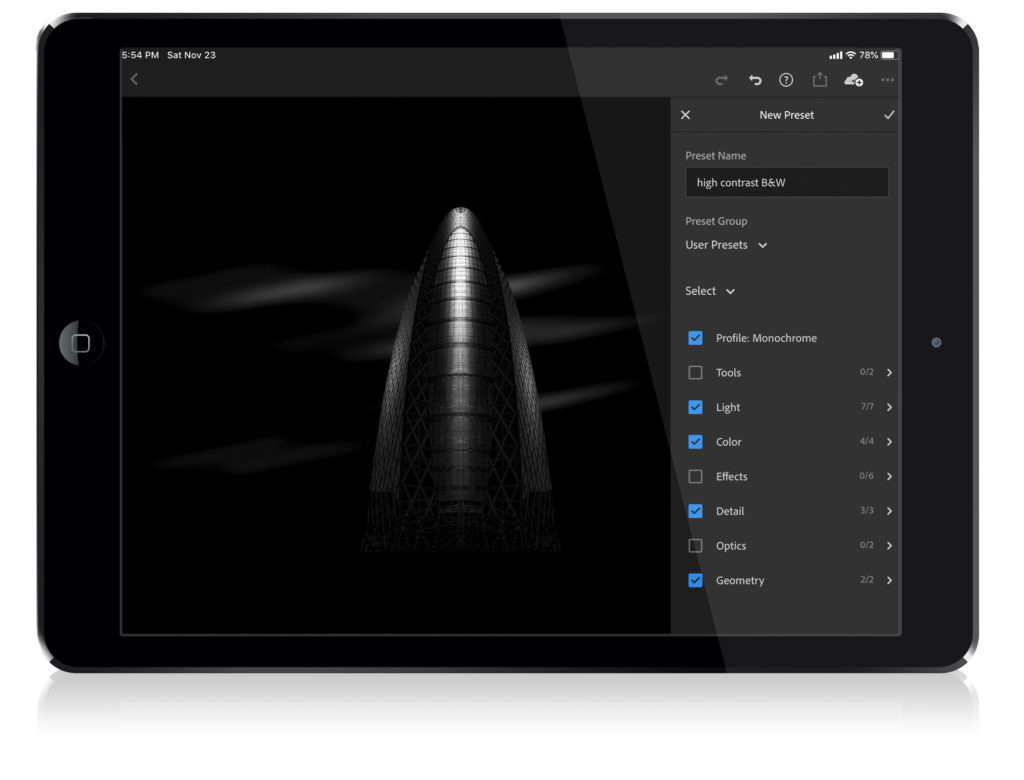The height and width of the screenshot is (780, 1024).
Task: Click the Effects 0/6 count
Action: tap(867, 476)
